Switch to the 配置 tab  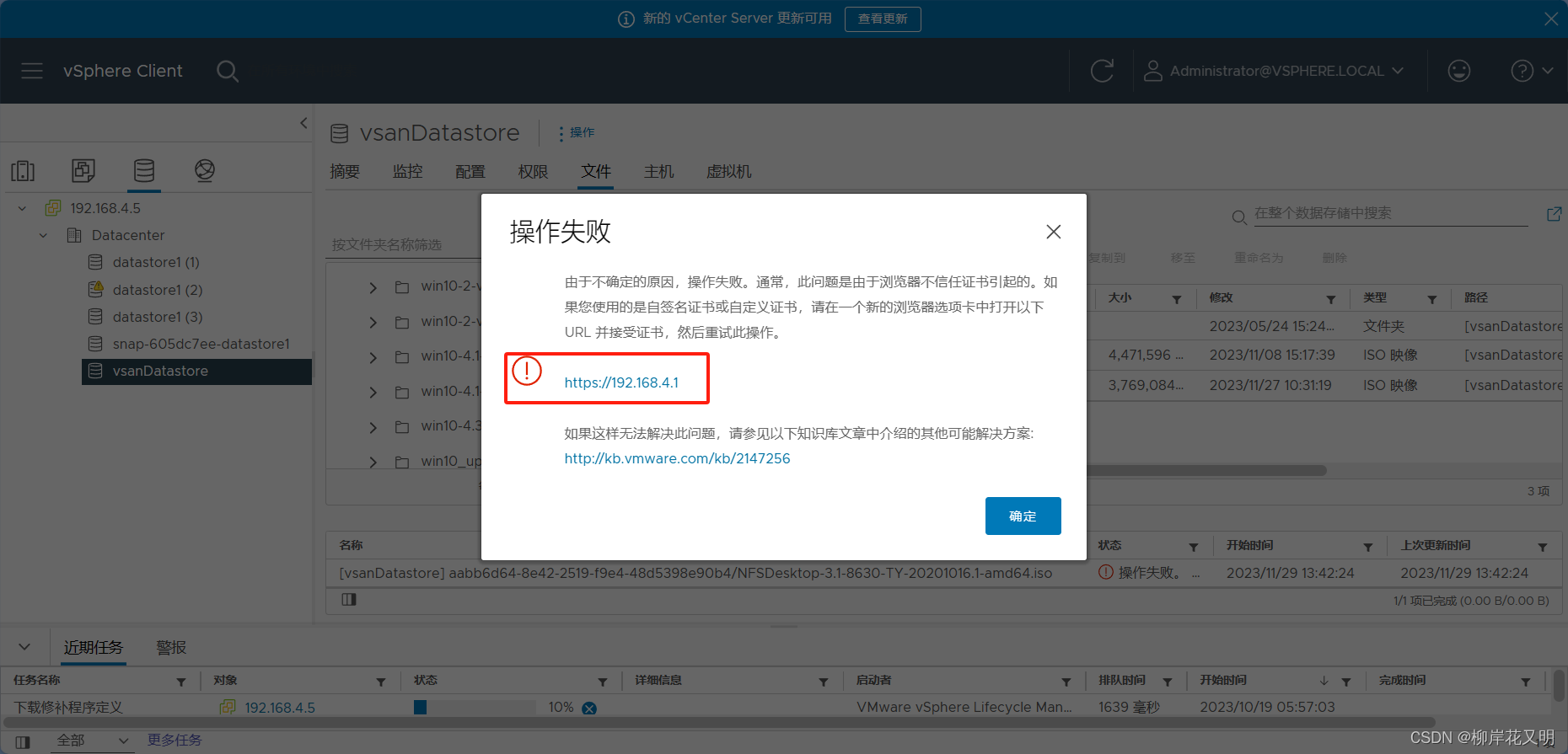coord(470,172)
